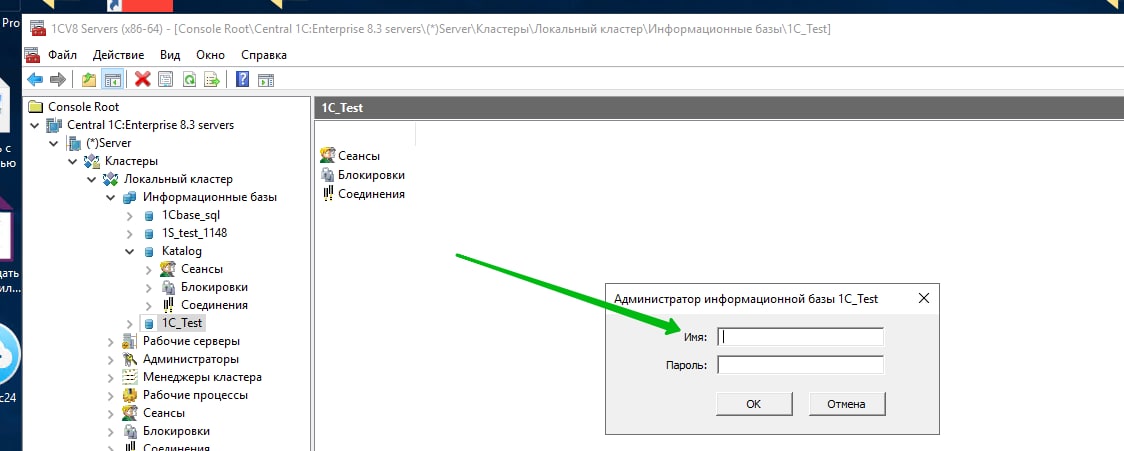This screenshot has height=451, width=1124.
Task: Toggle the Show/Hide Console Tree toolbar button
Action: tap(113, 79)
